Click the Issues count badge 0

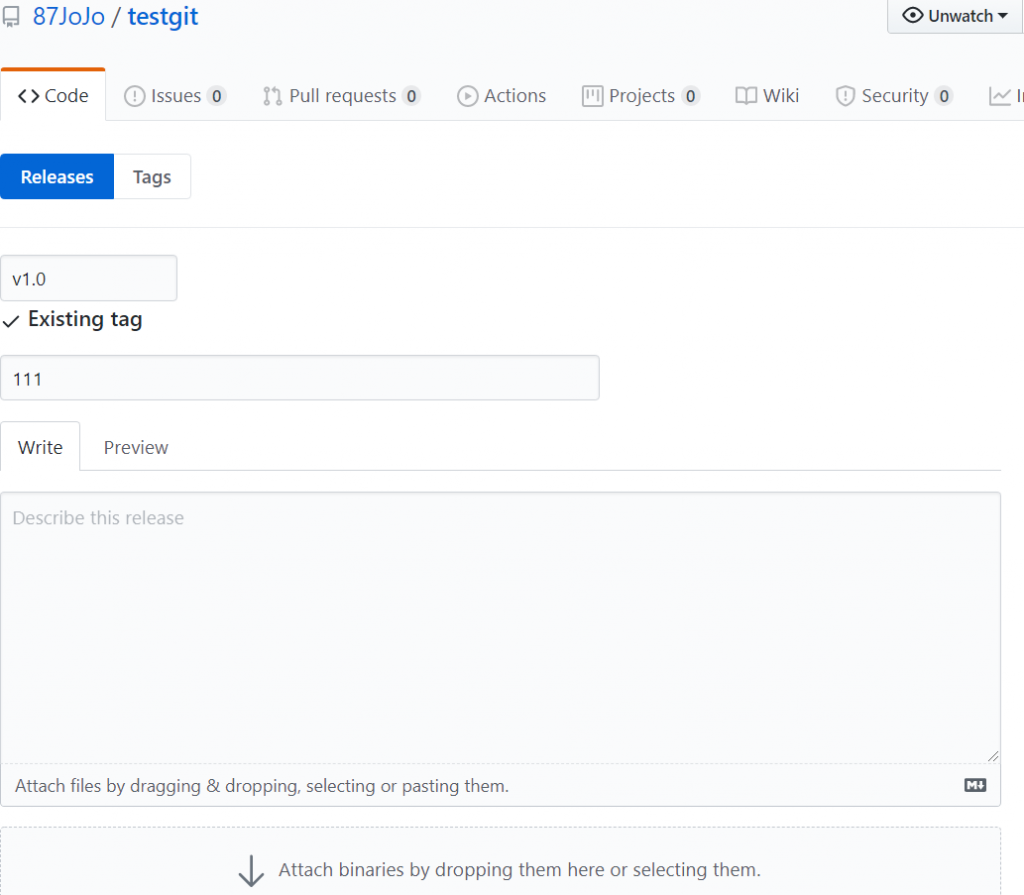pos(216,96)
